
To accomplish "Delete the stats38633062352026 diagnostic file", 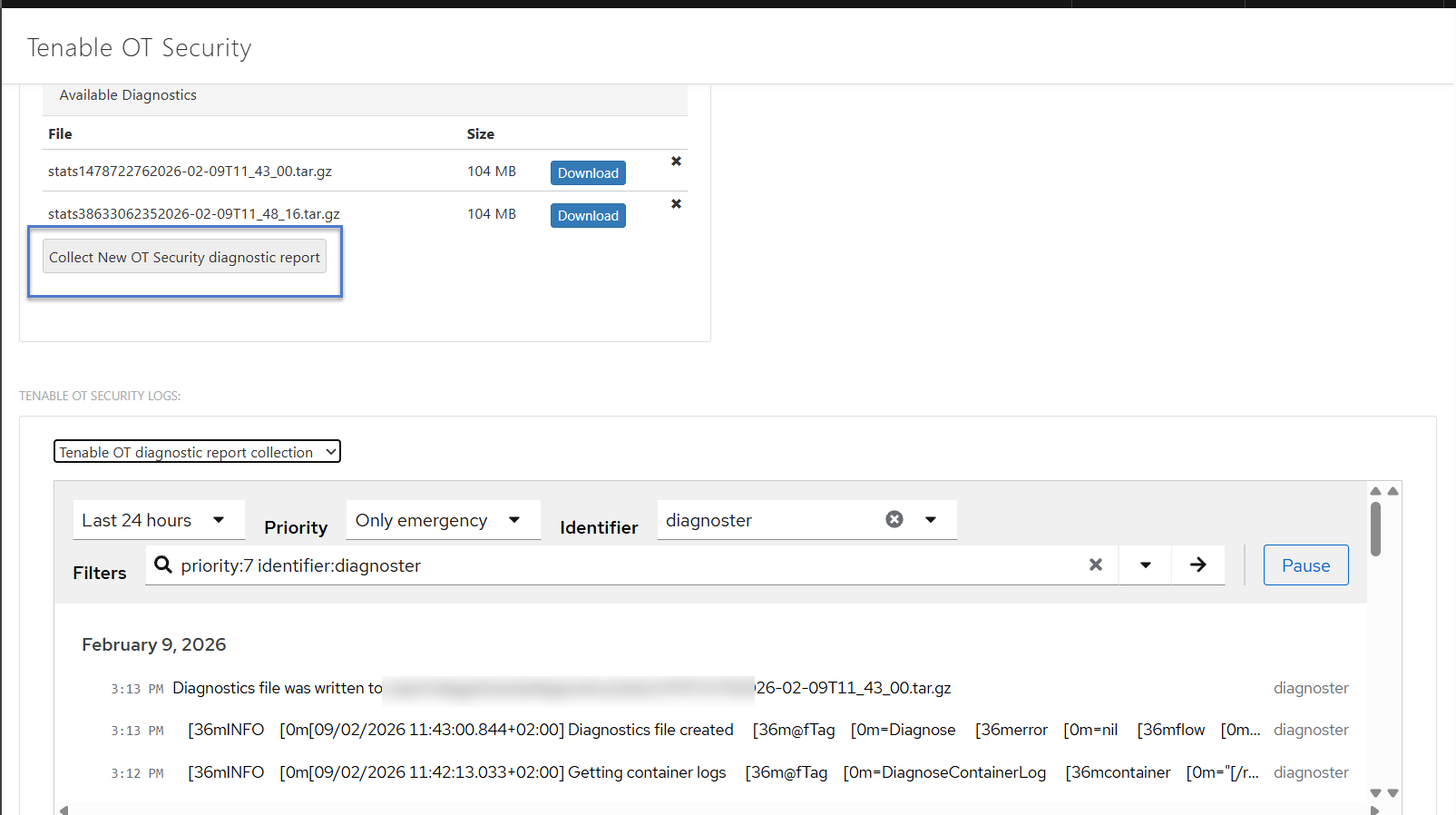I will click(x=676, y=204).
